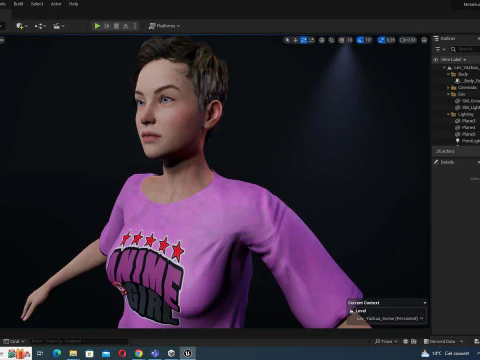Click the 26 actors count text
The image size is (480, 360).
click(x=445, y=151)
